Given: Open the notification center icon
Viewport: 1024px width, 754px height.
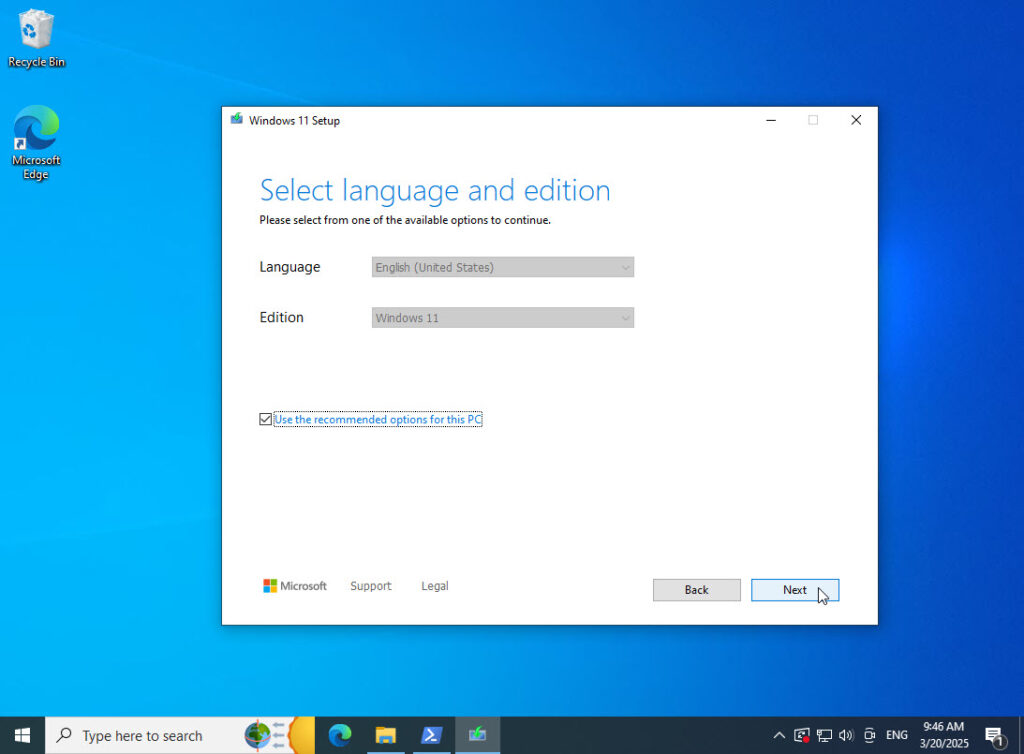Looking at the screenshot, I should [x=995, y=736].
